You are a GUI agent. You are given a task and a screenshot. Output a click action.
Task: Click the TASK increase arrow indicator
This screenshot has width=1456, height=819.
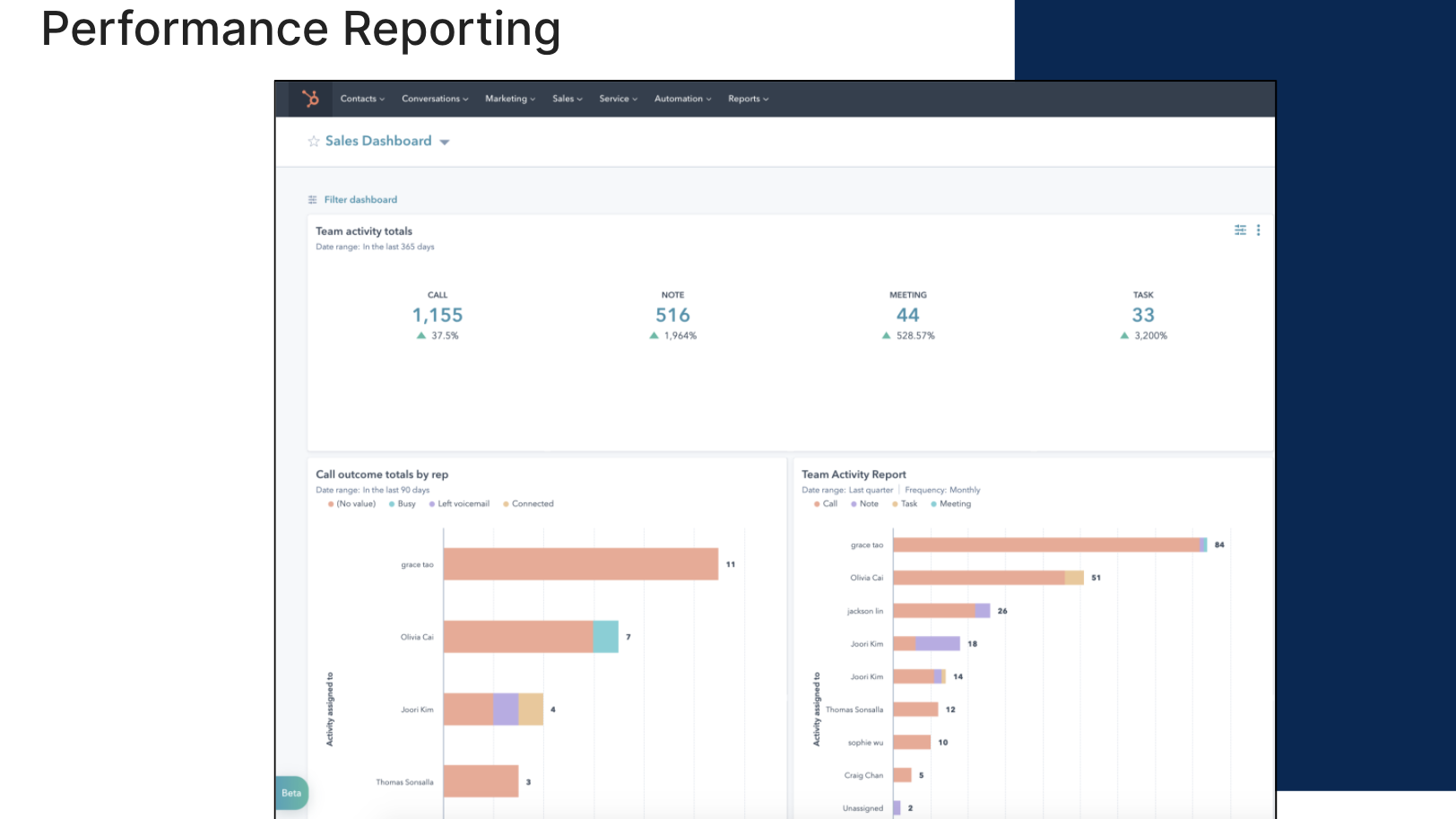pos(1123,335)
